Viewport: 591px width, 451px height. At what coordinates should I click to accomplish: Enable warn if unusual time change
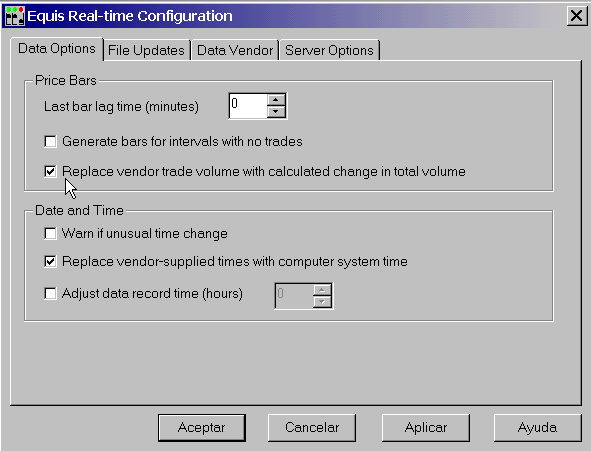[x=50, y=233]
